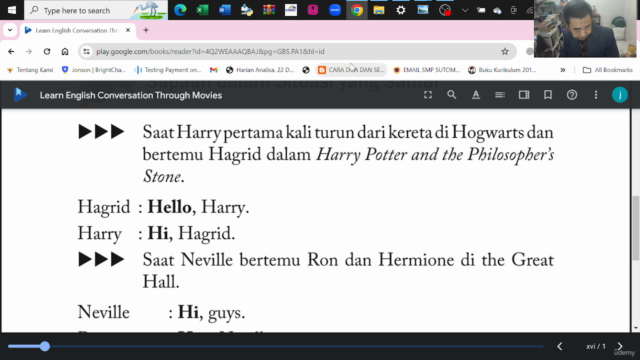View site information icon in address bar
The height and width of the screenshot is (360, 640).
click(x=86, y=51)
